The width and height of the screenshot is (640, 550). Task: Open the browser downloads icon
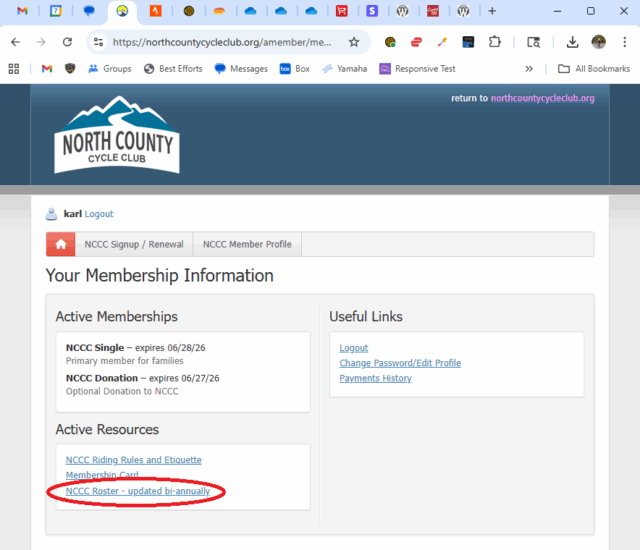point(572,42)
